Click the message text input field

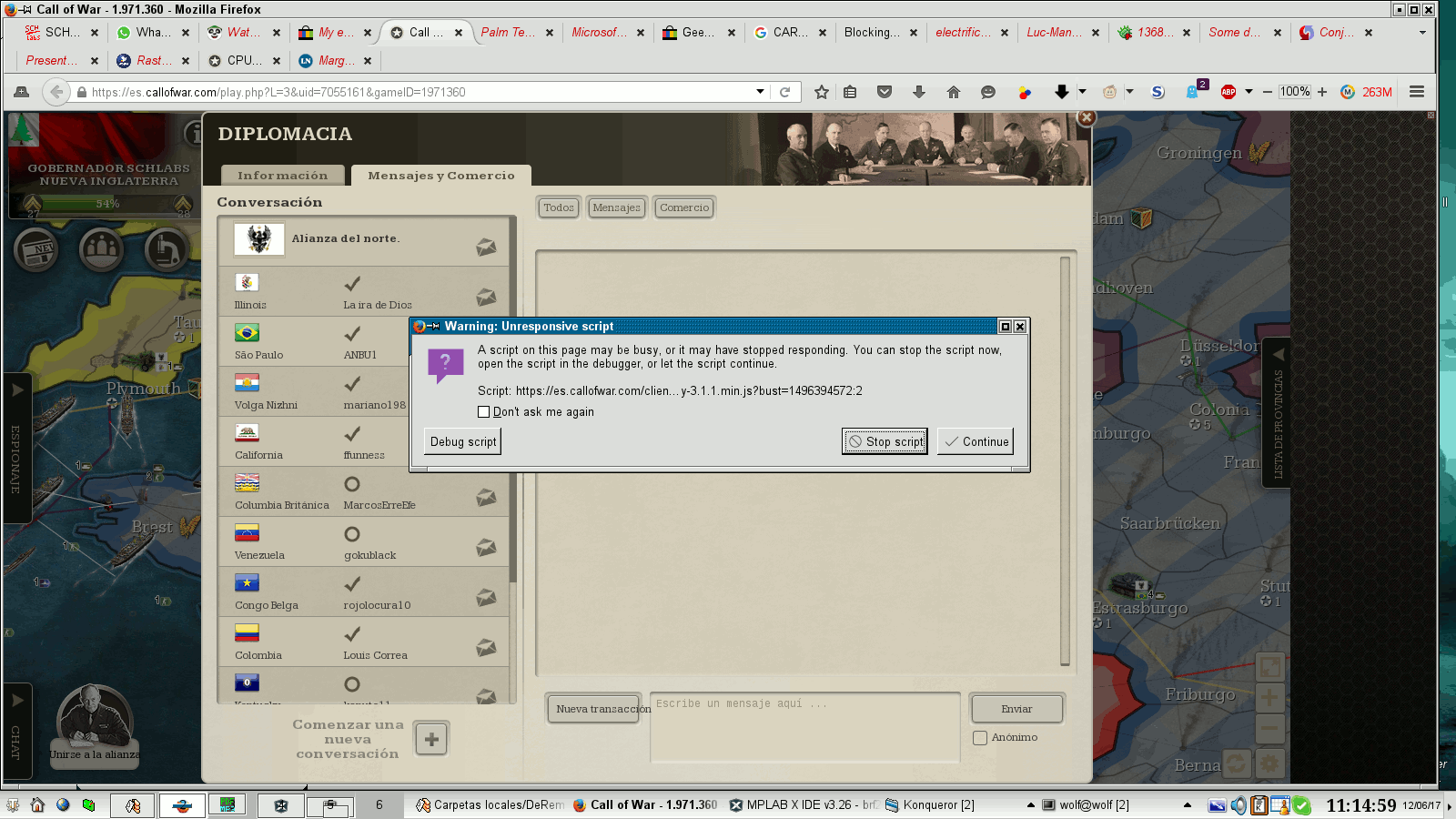(x=804, y=727)
